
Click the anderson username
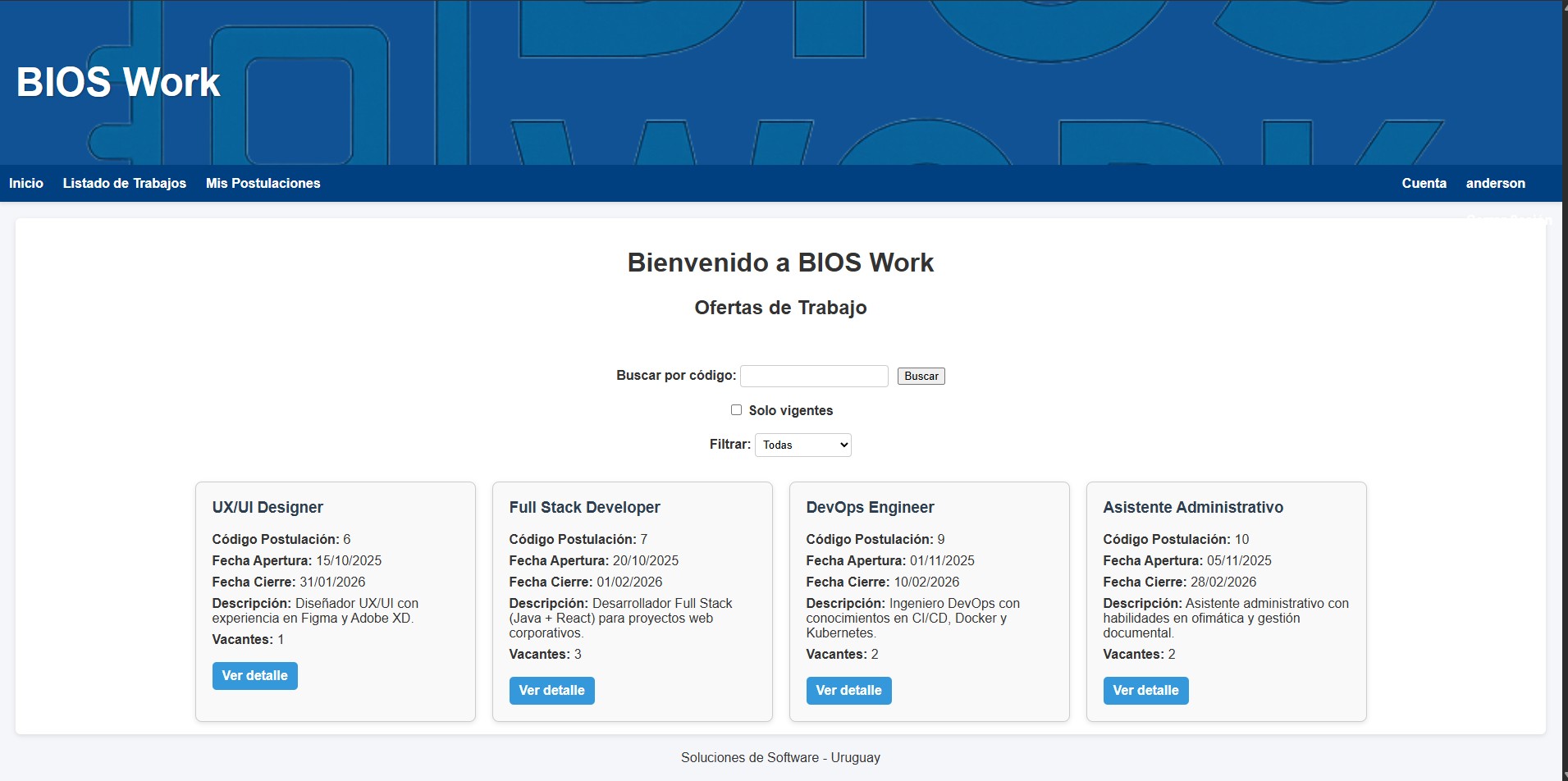coord(1496,183)
